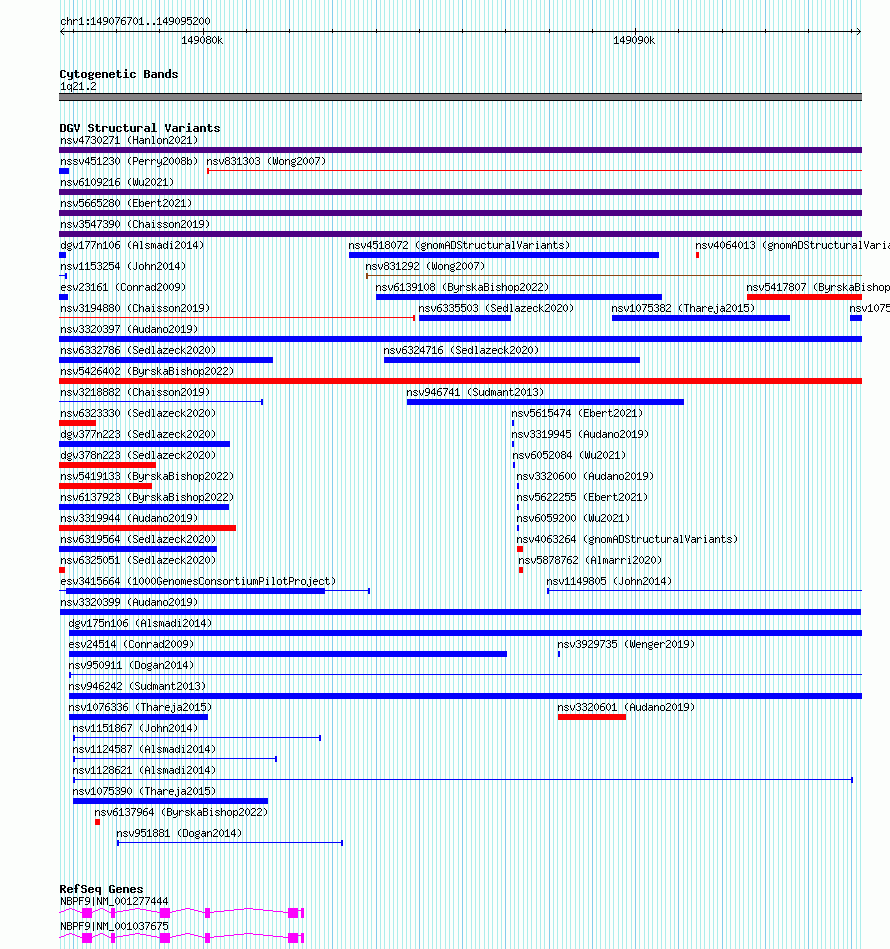Click nsv3319944 (Audano2019) label
The height and width of the screenshot is (949, 890).
(x=129, y=519)
